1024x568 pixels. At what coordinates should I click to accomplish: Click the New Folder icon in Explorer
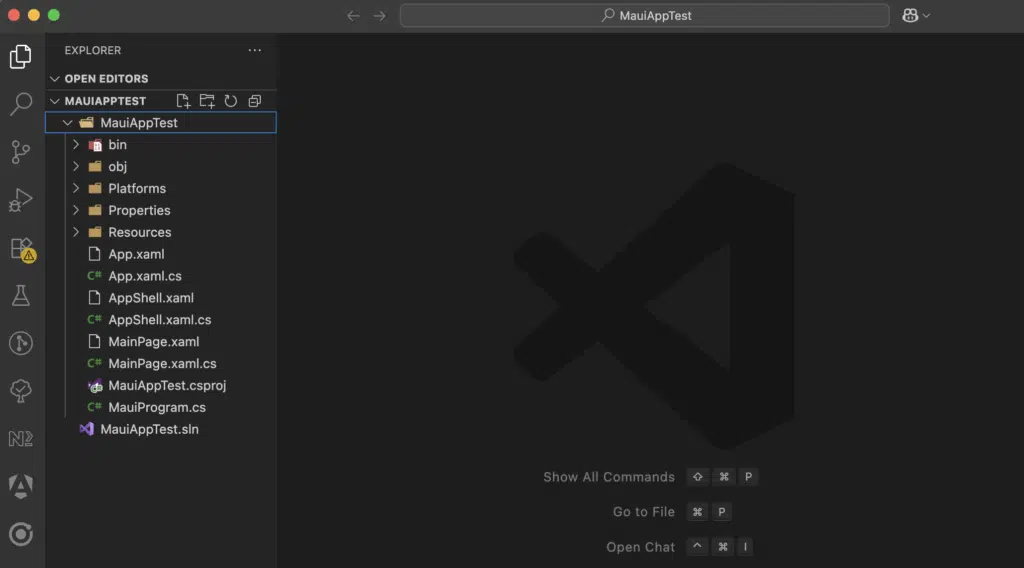pyautogui.click(x=207, y=101)
